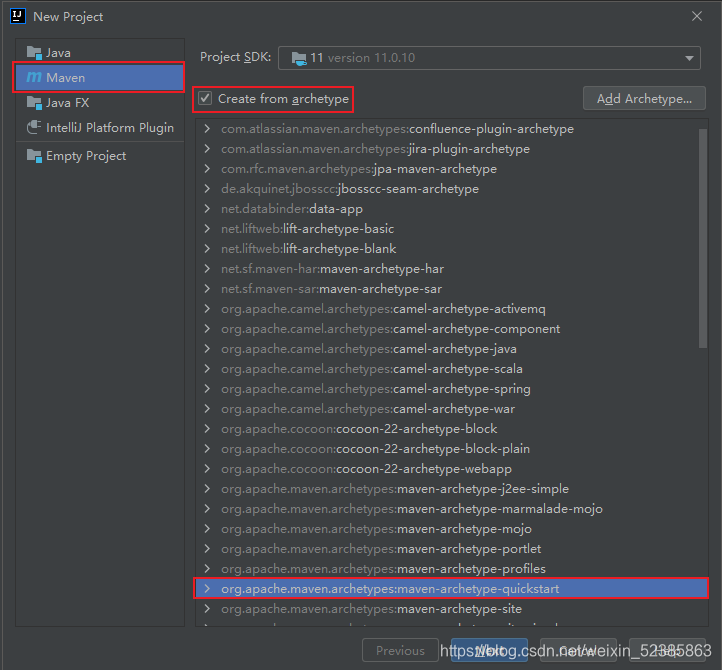This screenshot has height=670, width=722.
Task: Select net.databinder:data-app row text
Action: [291, 209]
